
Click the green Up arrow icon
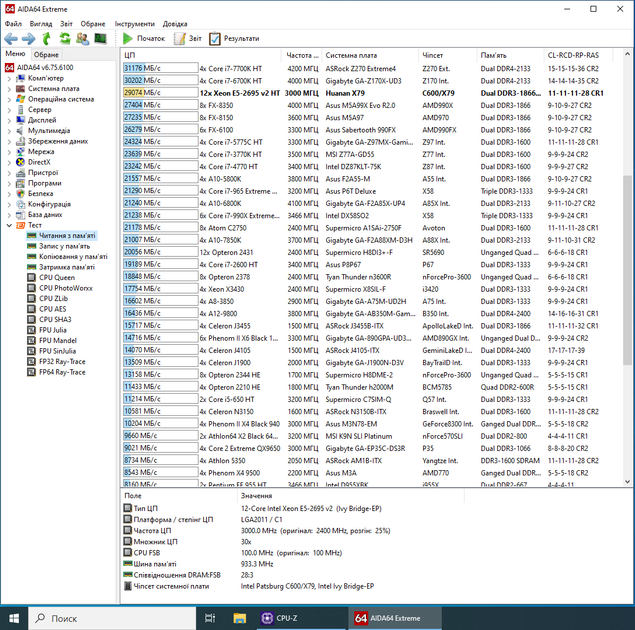pos(47,39)
